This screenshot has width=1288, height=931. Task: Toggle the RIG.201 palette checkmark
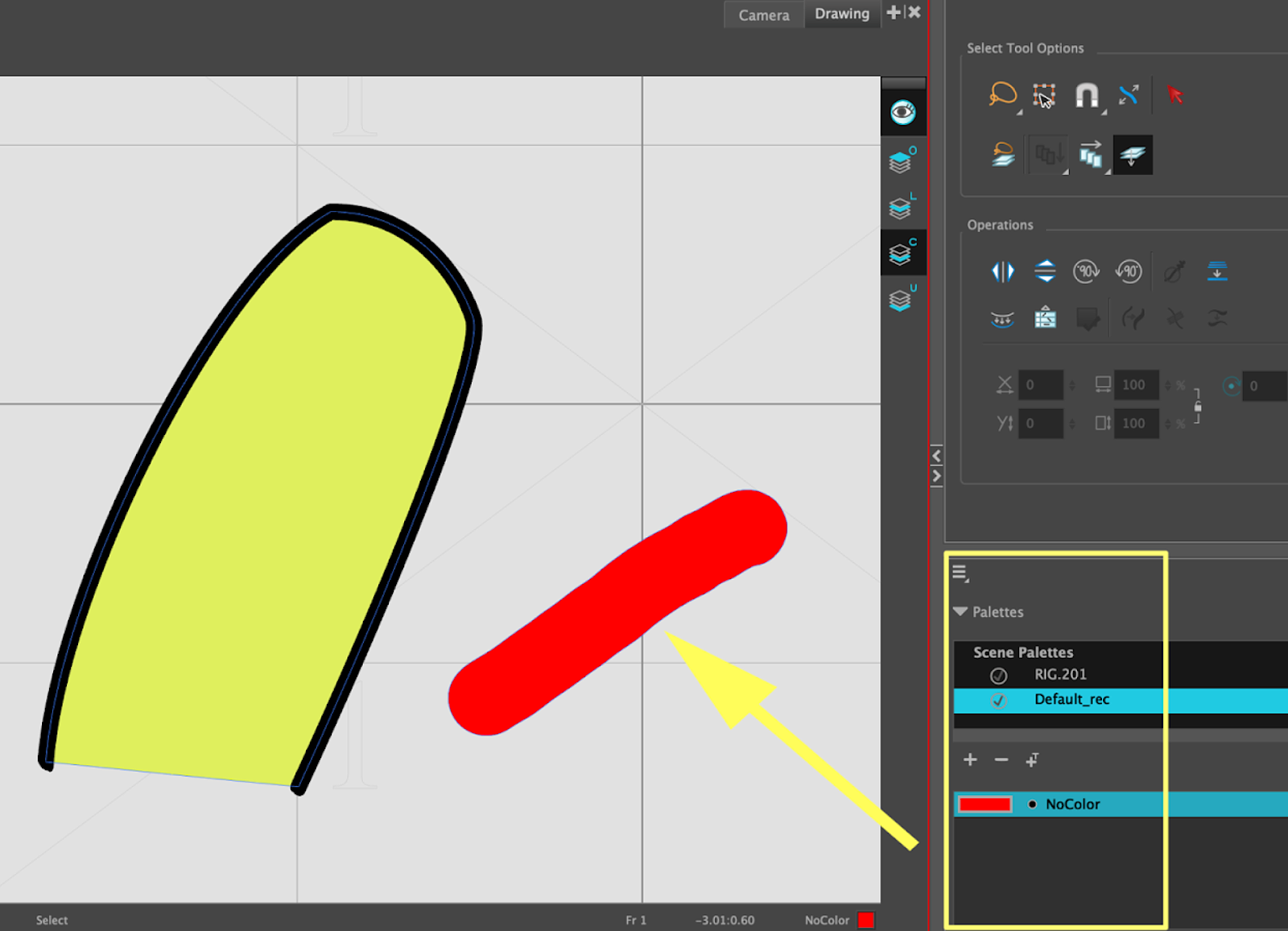[x=998, y=676]
